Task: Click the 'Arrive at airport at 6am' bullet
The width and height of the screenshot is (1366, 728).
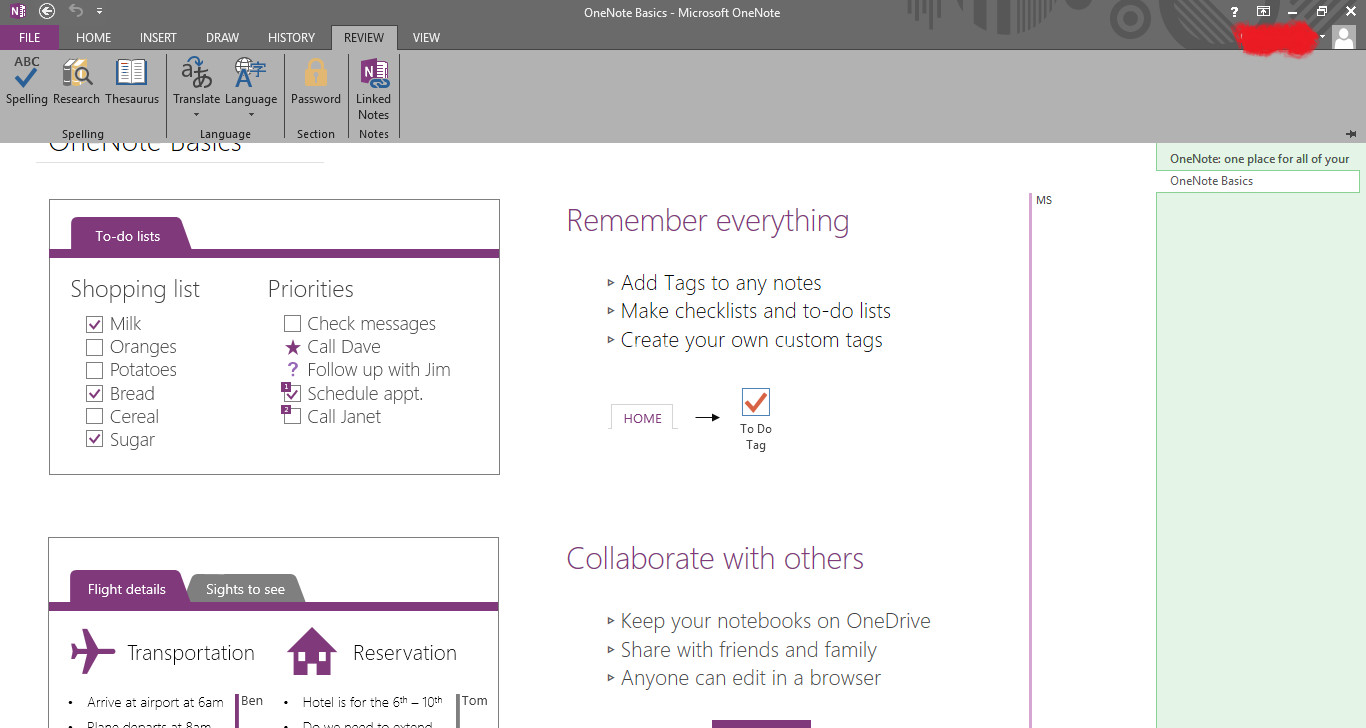Action: pyautogui.click(x=155, y=702)
